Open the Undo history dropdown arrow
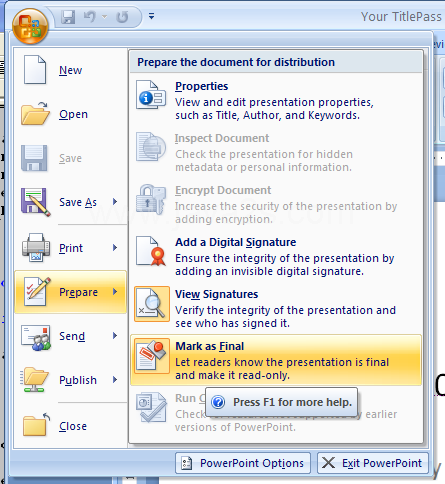 click(104, 16)
